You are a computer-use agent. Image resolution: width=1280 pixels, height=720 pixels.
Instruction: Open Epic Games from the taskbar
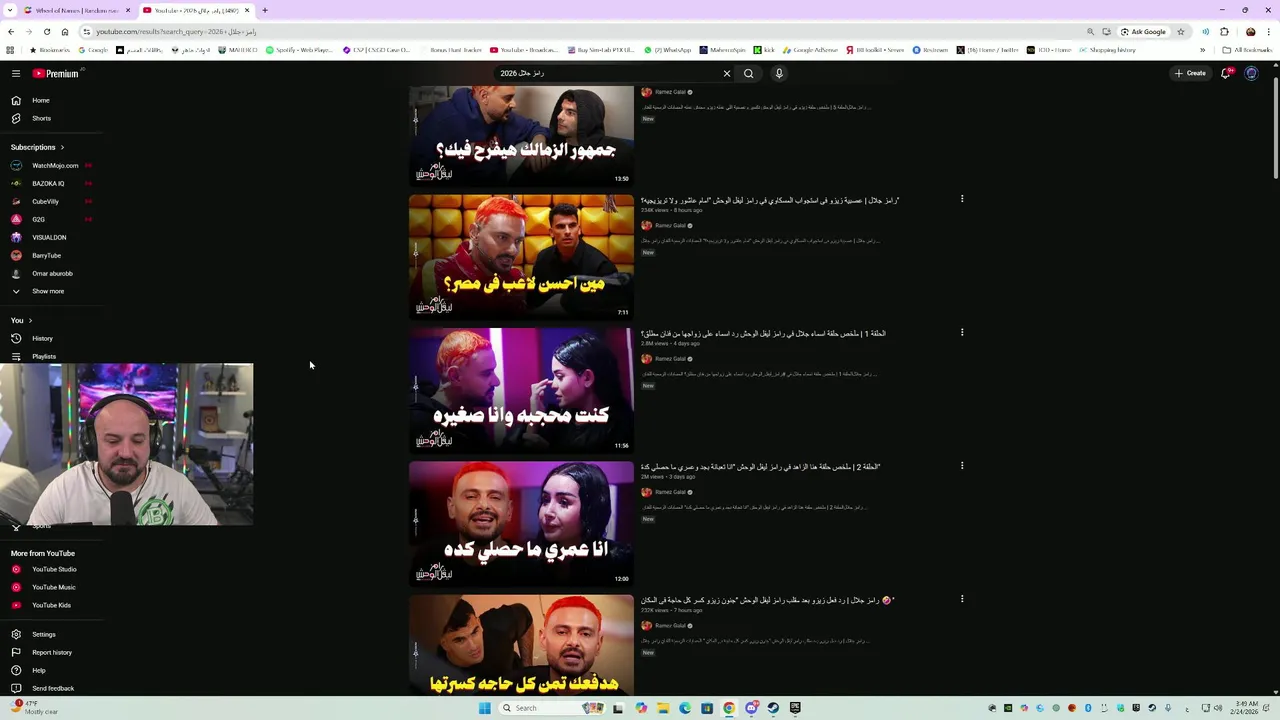[795, 708]
